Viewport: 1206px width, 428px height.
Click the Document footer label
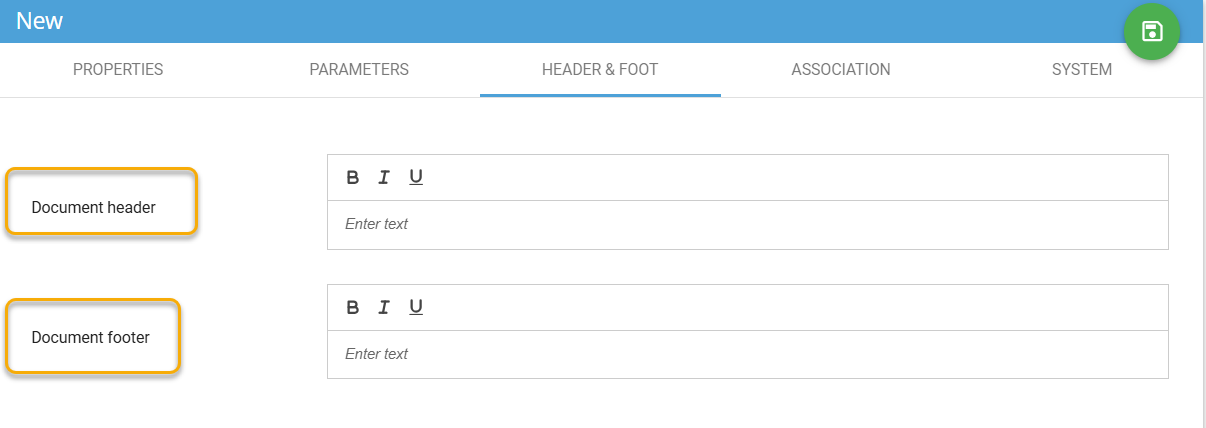(91, 338)
